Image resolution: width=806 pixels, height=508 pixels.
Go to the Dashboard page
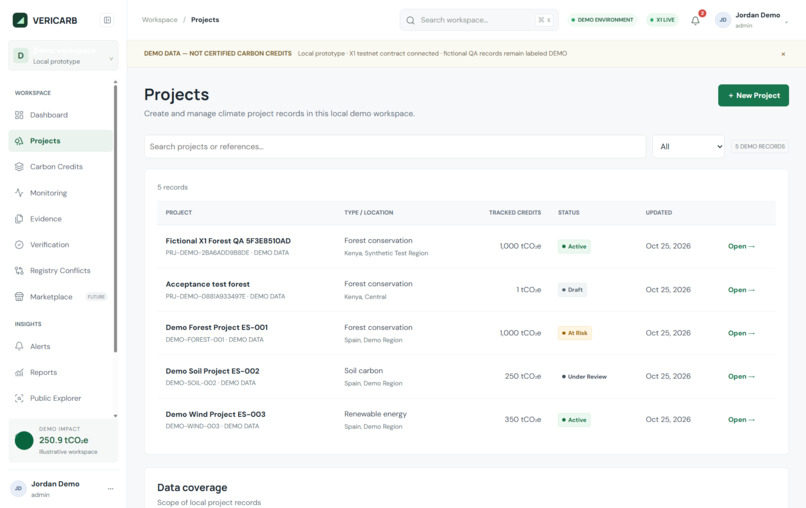tap(61, 115)
